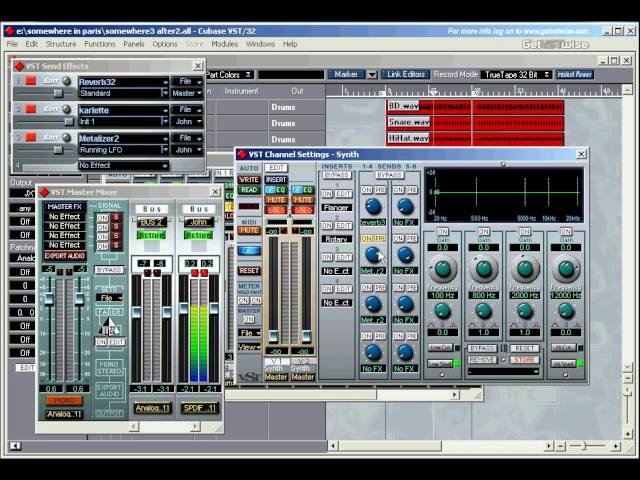Toggle the Reverb32 send effect power button
Image resolution: width=640 pixels, height=480 pixels.
(x=31, y=81)
